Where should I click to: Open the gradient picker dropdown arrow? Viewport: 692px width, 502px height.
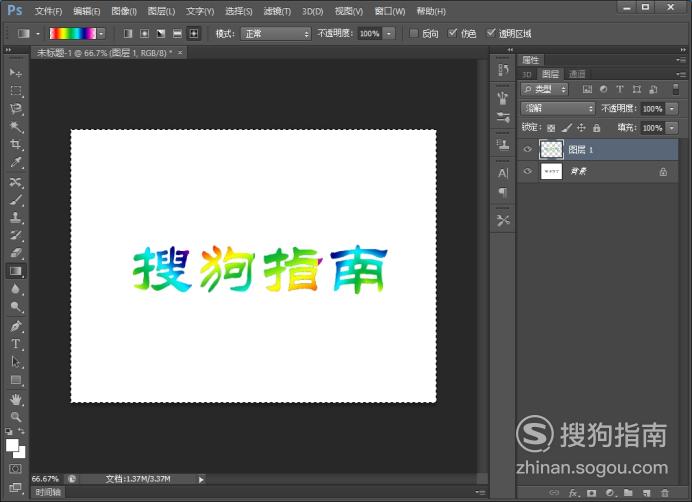click(102, 34)
